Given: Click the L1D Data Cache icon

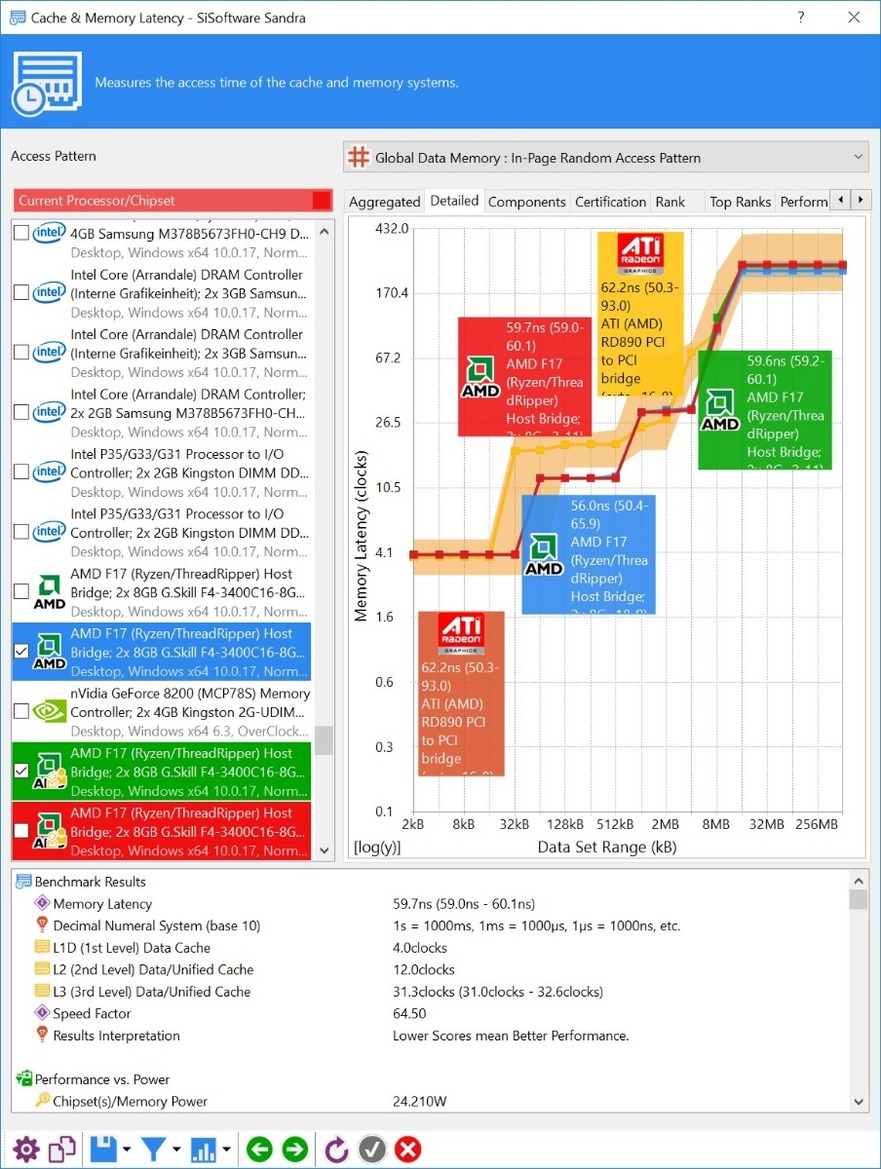Looking at the screenshot, I should coord(42,948).
